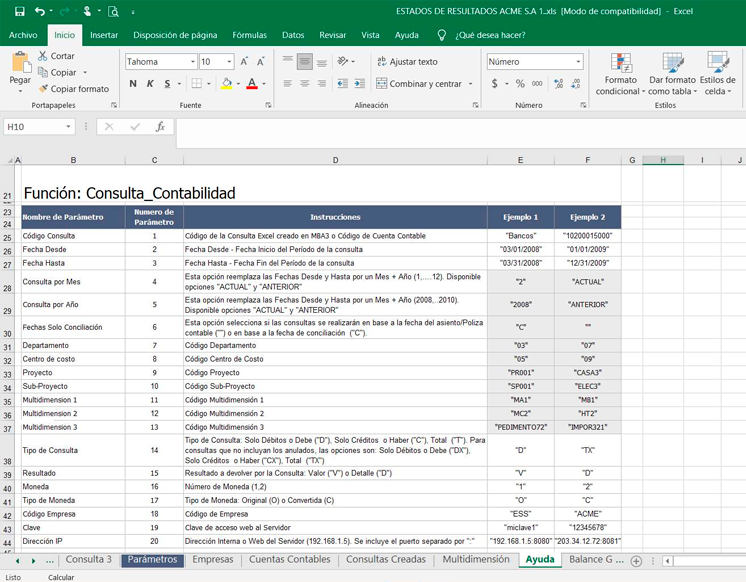Switch to the Datos ribbon tab
This screenshot has width=746, height=582.
[x=293, y=35]
